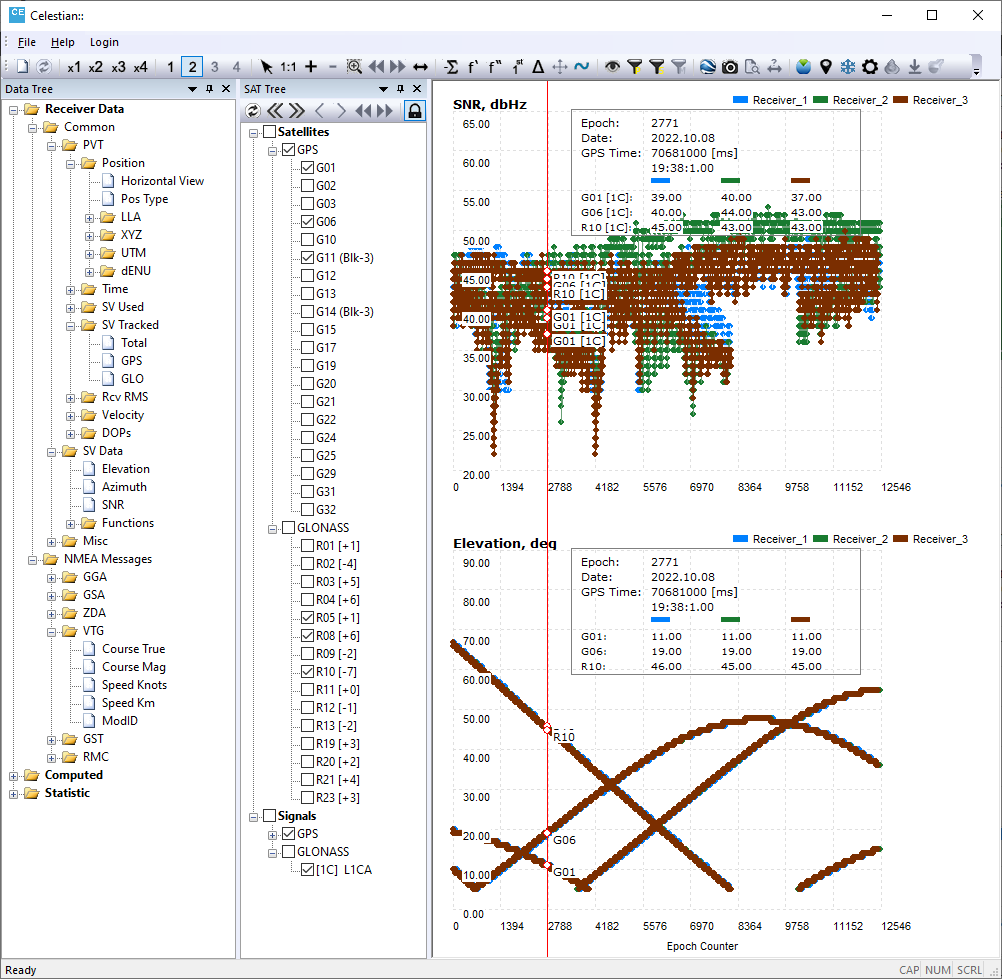1002x979 pixels.
Task: Toggle the lock icon in SAT Tree
Action: (x=413, y=110)
